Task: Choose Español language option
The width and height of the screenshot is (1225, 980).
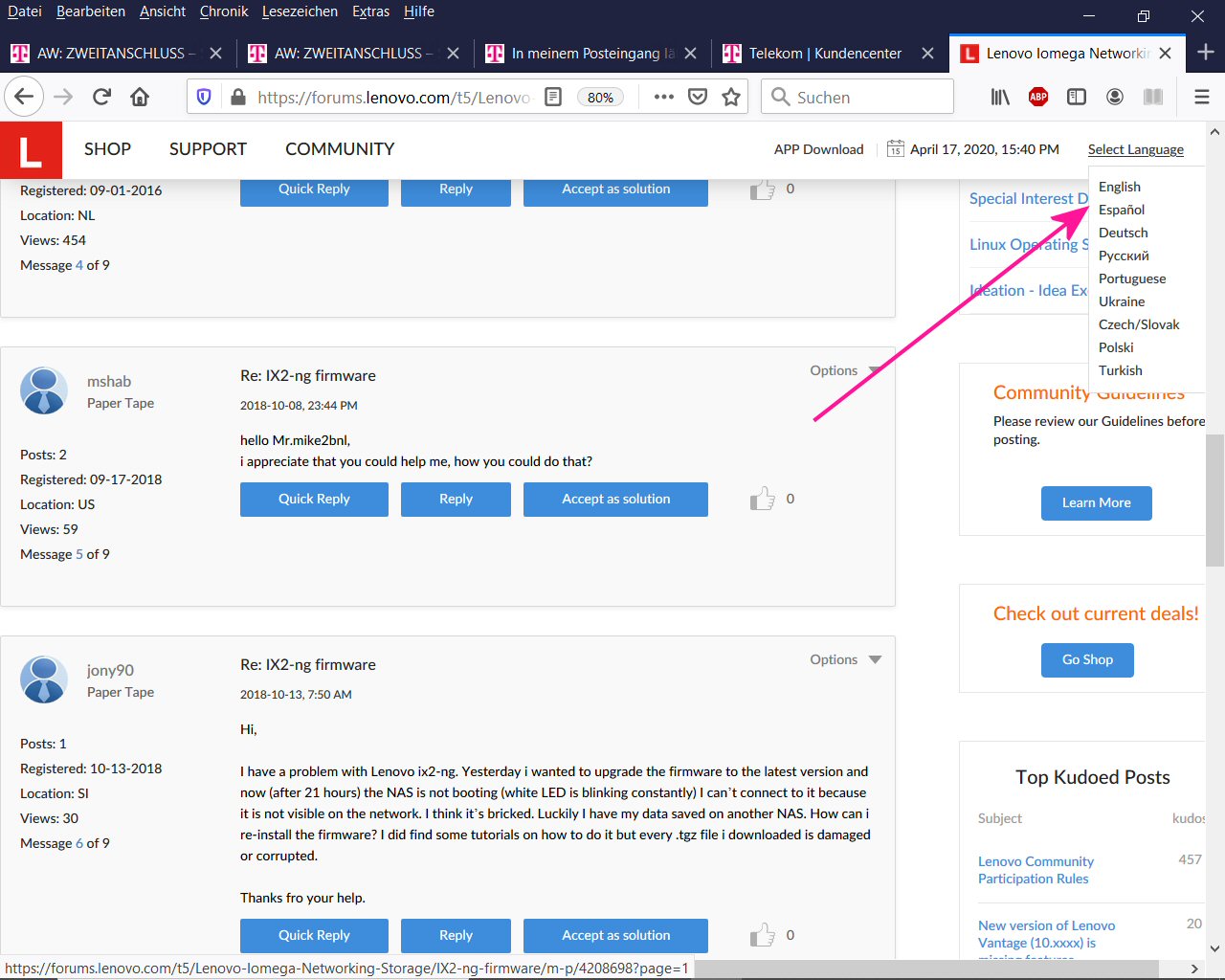Action: 1122,210
